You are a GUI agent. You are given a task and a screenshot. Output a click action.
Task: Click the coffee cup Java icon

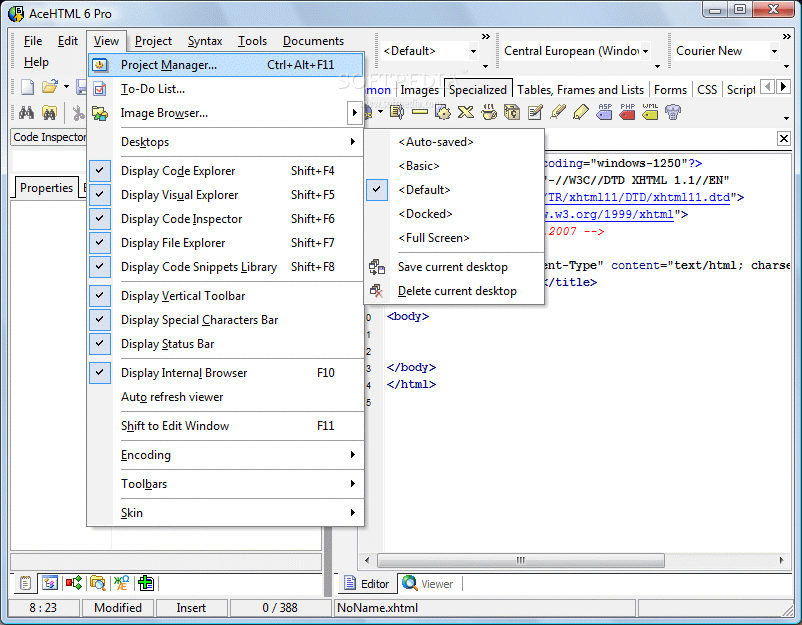pyautogui.click(x=489, y=112)
